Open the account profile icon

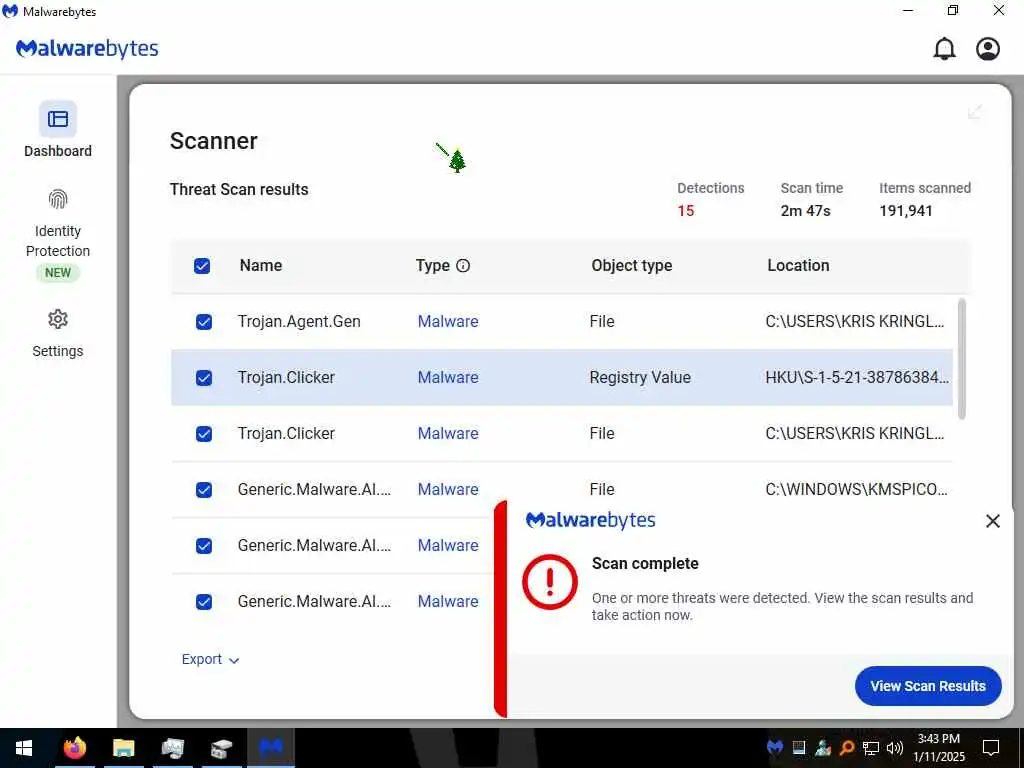tap(988, 49)
